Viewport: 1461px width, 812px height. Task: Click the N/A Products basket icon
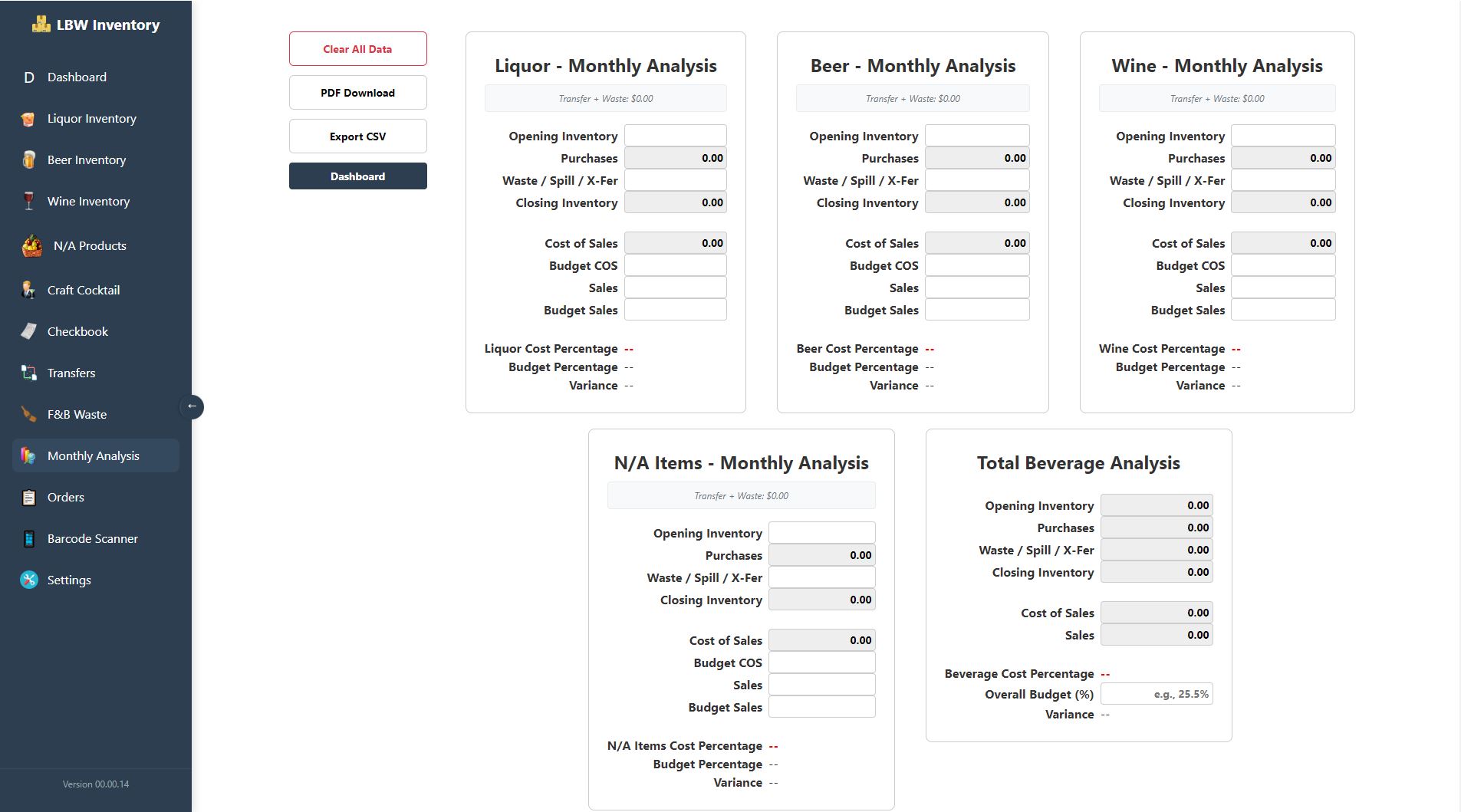(x=31, y=246)
